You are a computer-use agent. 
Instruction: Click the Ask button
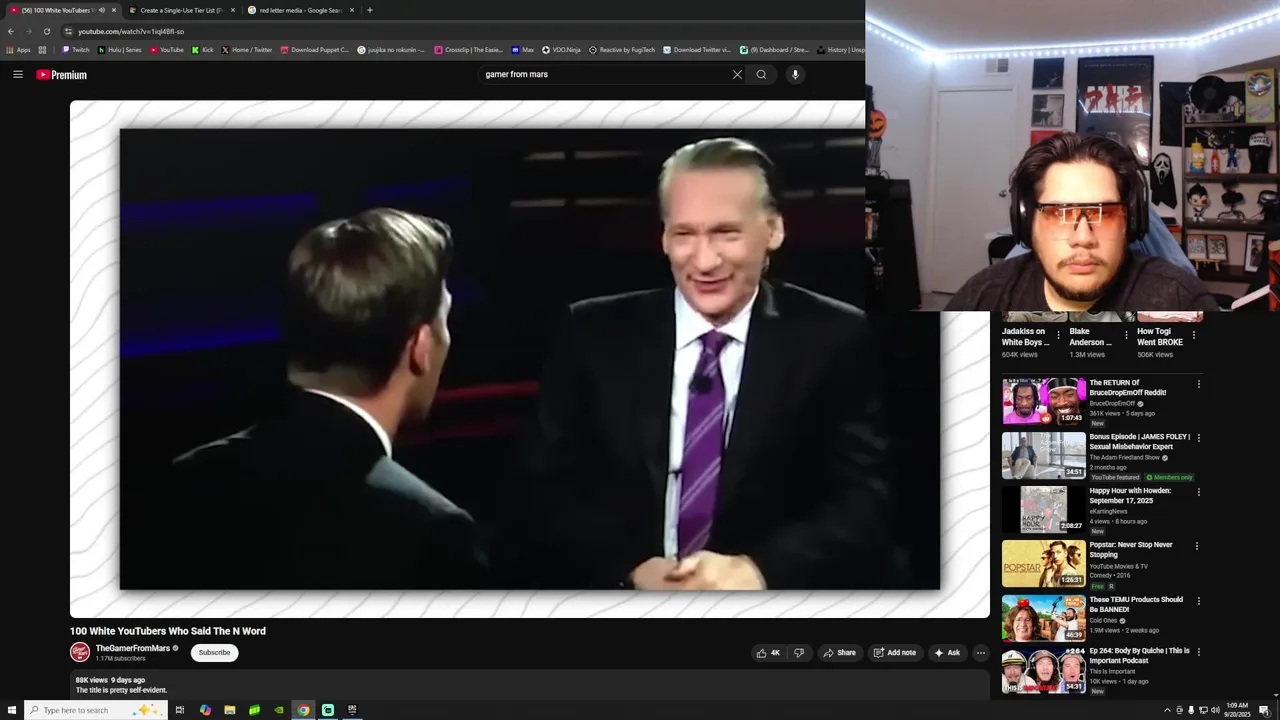tap(947, 653)
